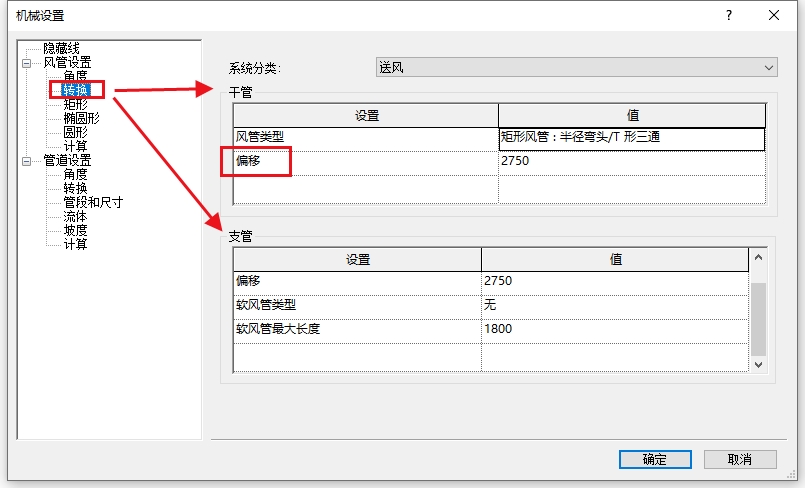Image resolution: width=805 pixels, height=488 pixels.
Task: Select 坡度 in the pipe settings tree
Action: coord(75,230)
